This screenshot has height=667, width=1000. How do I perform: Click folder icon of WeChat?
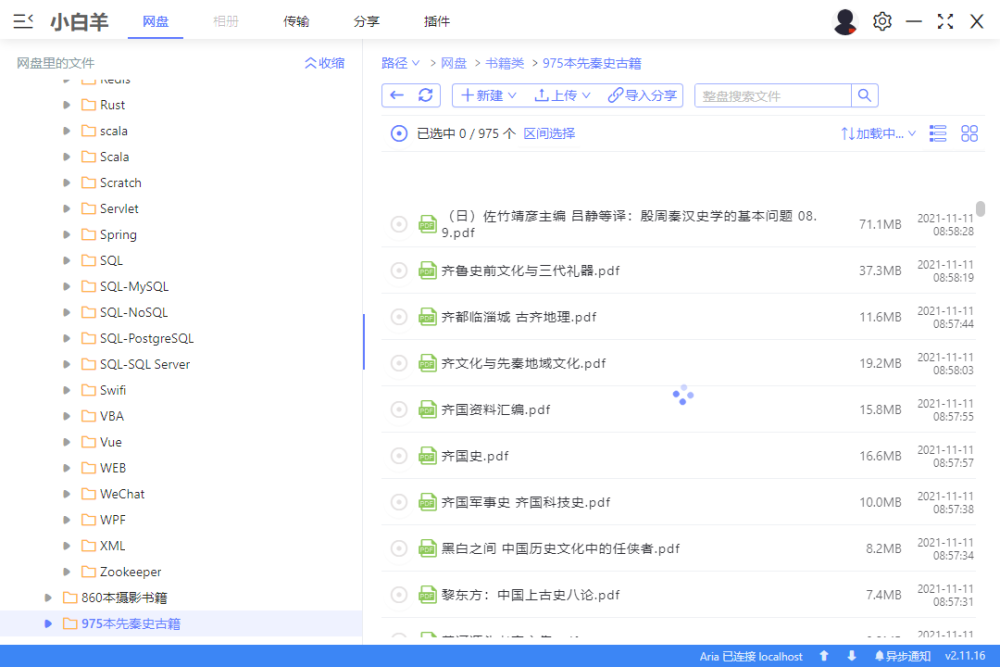(89, 494)
